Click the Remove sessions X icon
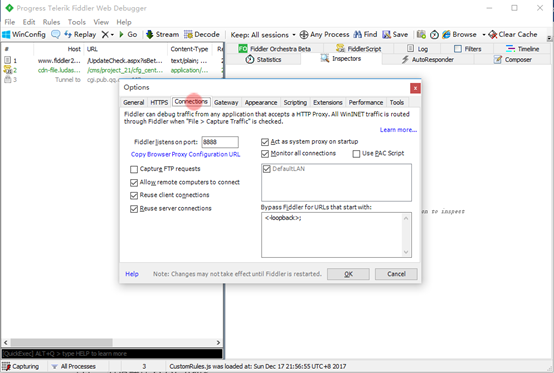 click(105, 35)
